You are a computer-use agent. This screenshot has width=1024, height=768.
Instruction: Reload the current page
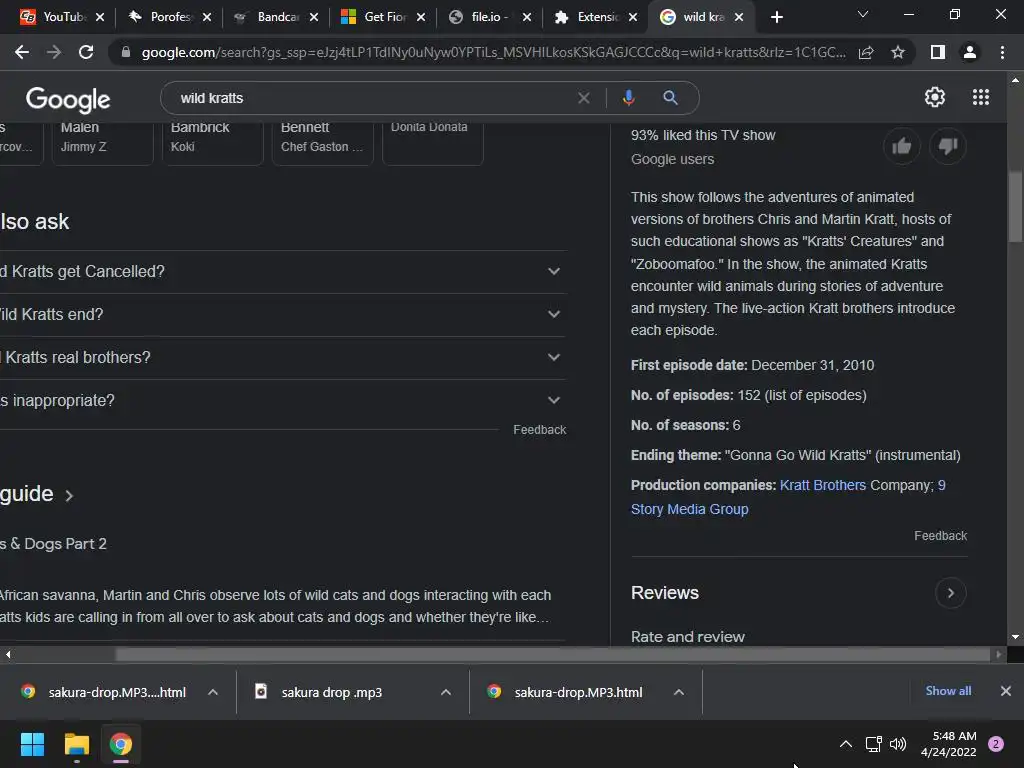[86, 52]
